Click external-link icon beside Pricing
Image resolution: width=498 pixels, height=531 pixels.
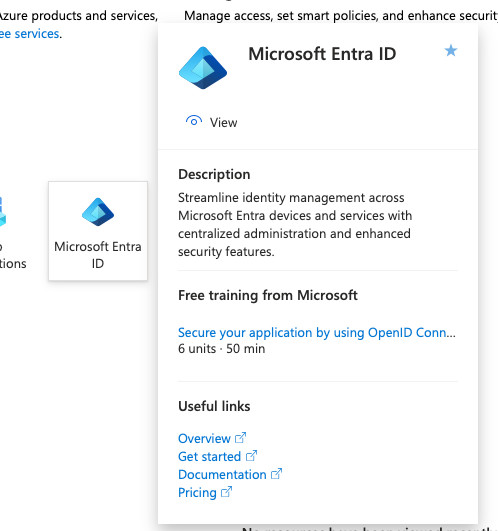tap(226, 491)
